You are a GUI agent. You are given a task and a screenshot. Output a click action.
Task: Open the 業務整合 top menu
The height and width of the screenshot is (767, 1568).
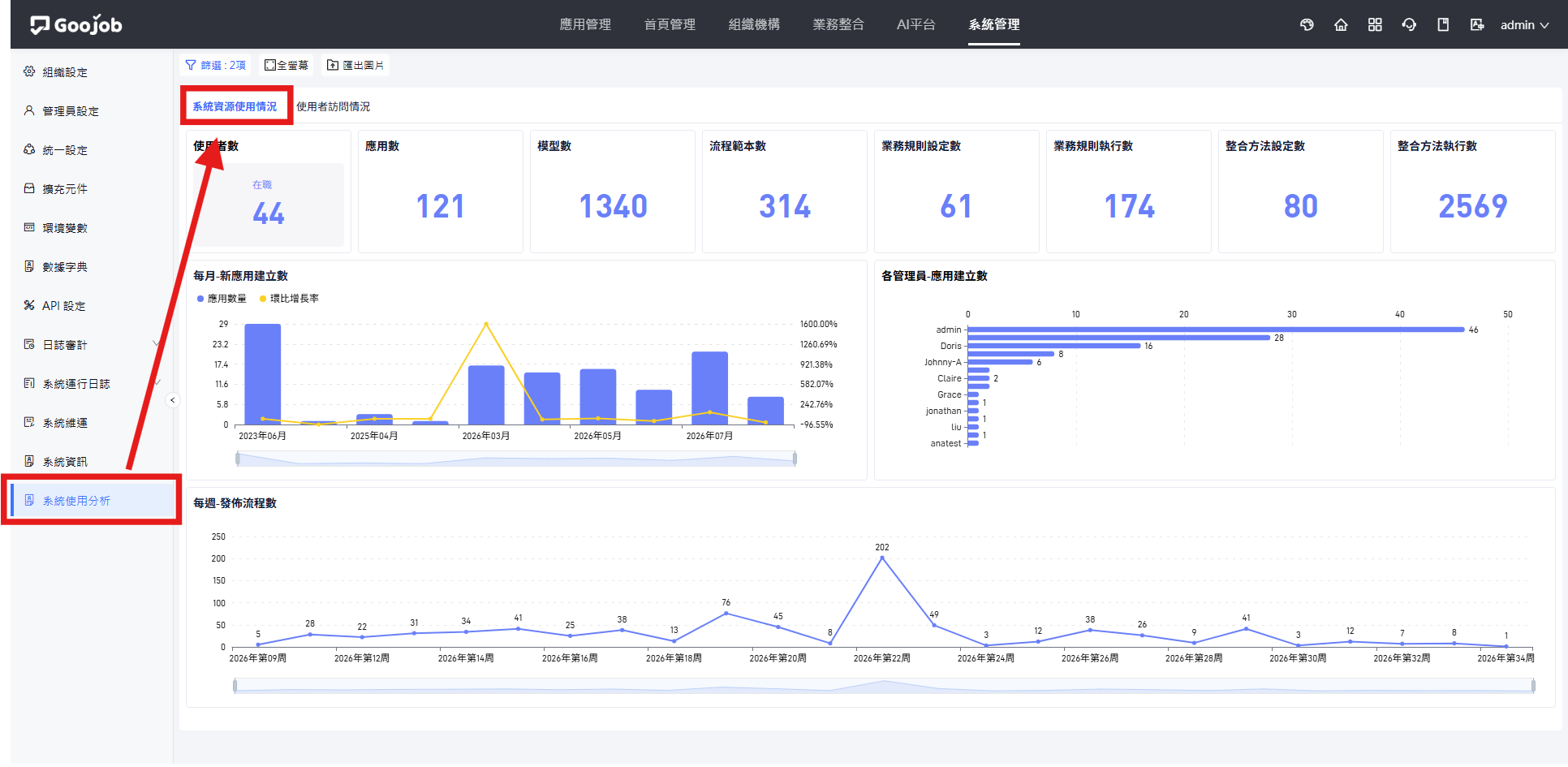click(x=838, y=24)
